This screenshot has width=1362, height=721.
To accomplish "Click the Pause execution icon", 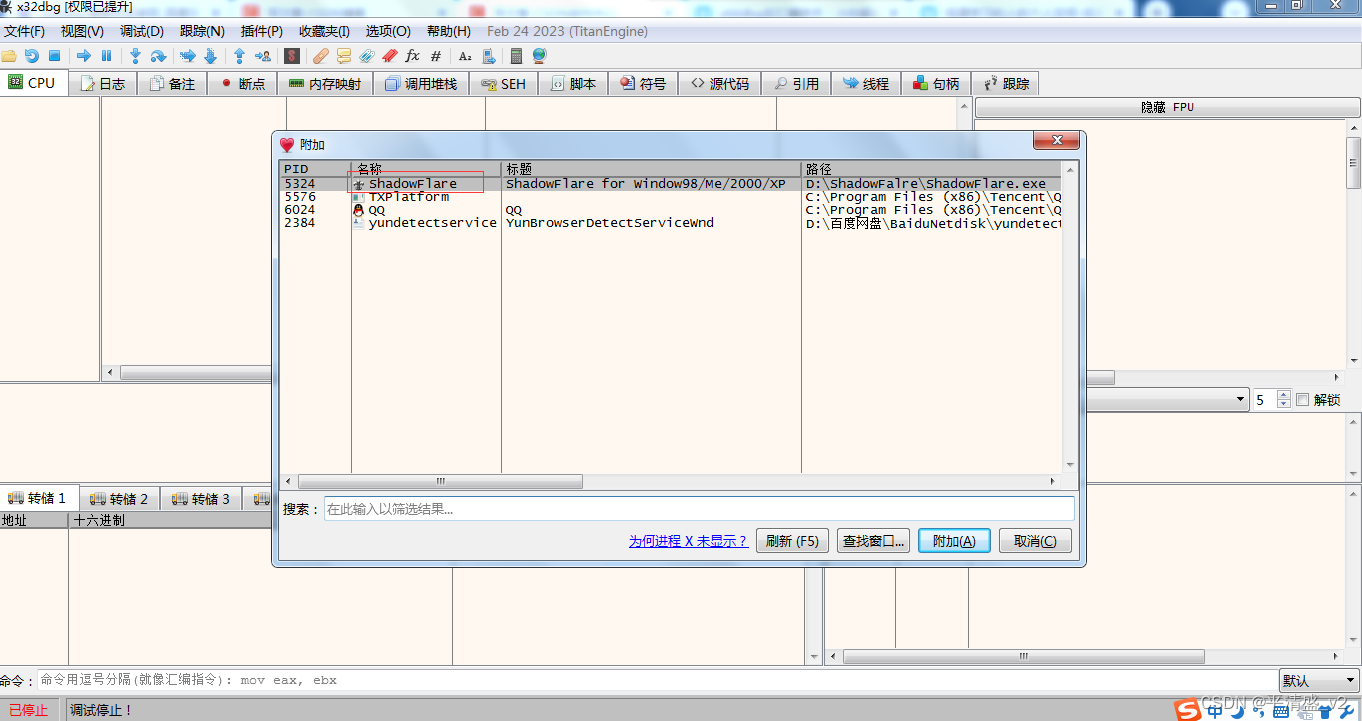I will (x=106, y=56).
